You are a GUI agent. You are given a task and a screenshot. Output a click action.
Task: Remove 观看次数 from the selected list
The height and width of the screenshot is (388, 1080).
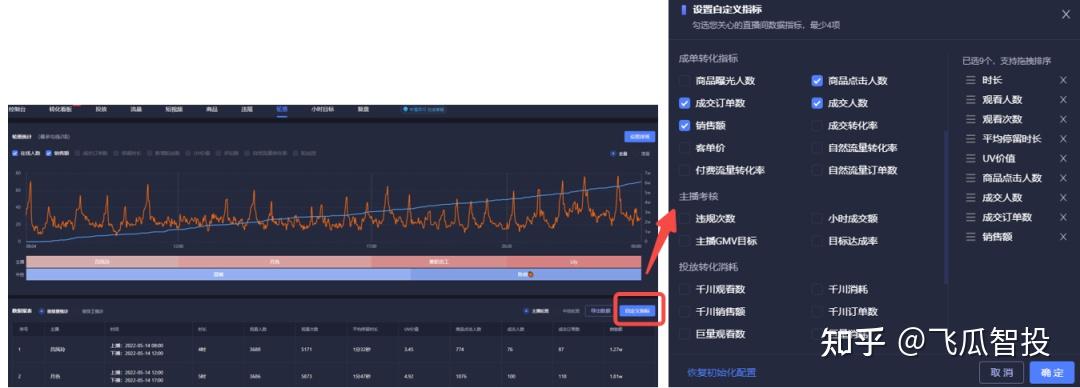(x=1063, y=119)
